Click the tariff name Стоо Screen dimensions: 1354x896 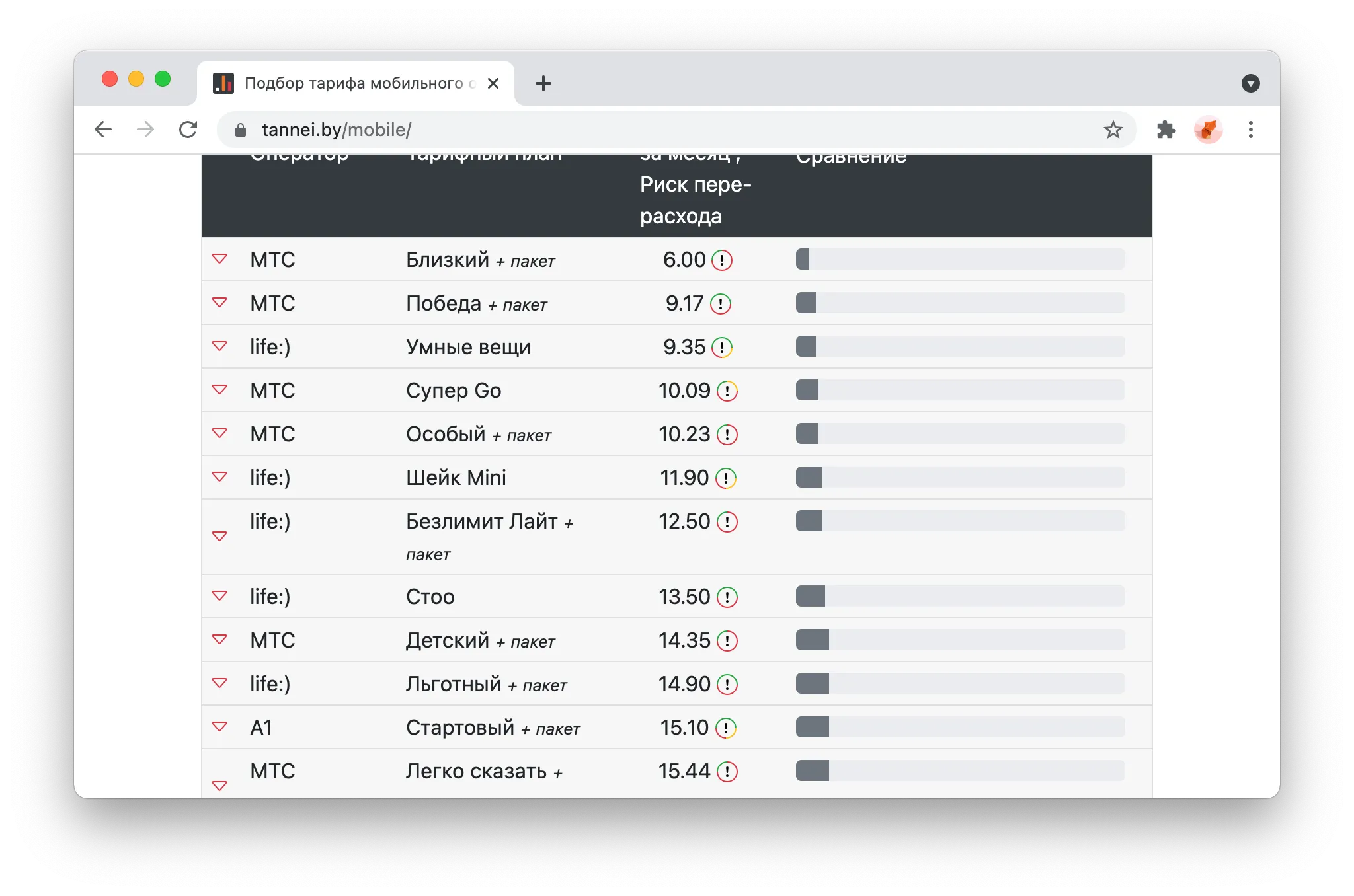click(x=430, y=597)
